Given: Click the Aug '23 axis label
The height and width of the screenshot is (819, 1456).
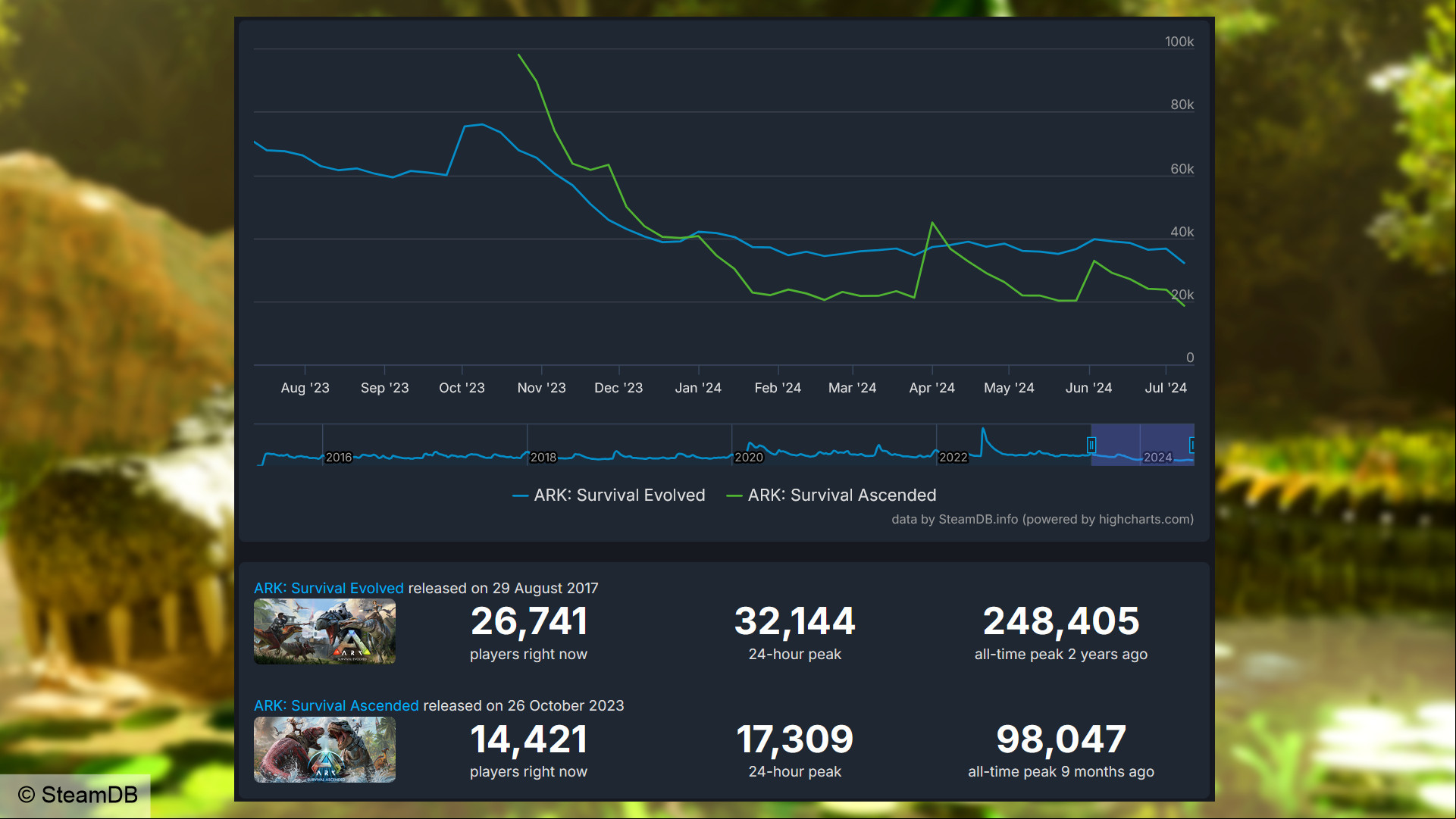Looking at the screenshot, I should point(305,387).
